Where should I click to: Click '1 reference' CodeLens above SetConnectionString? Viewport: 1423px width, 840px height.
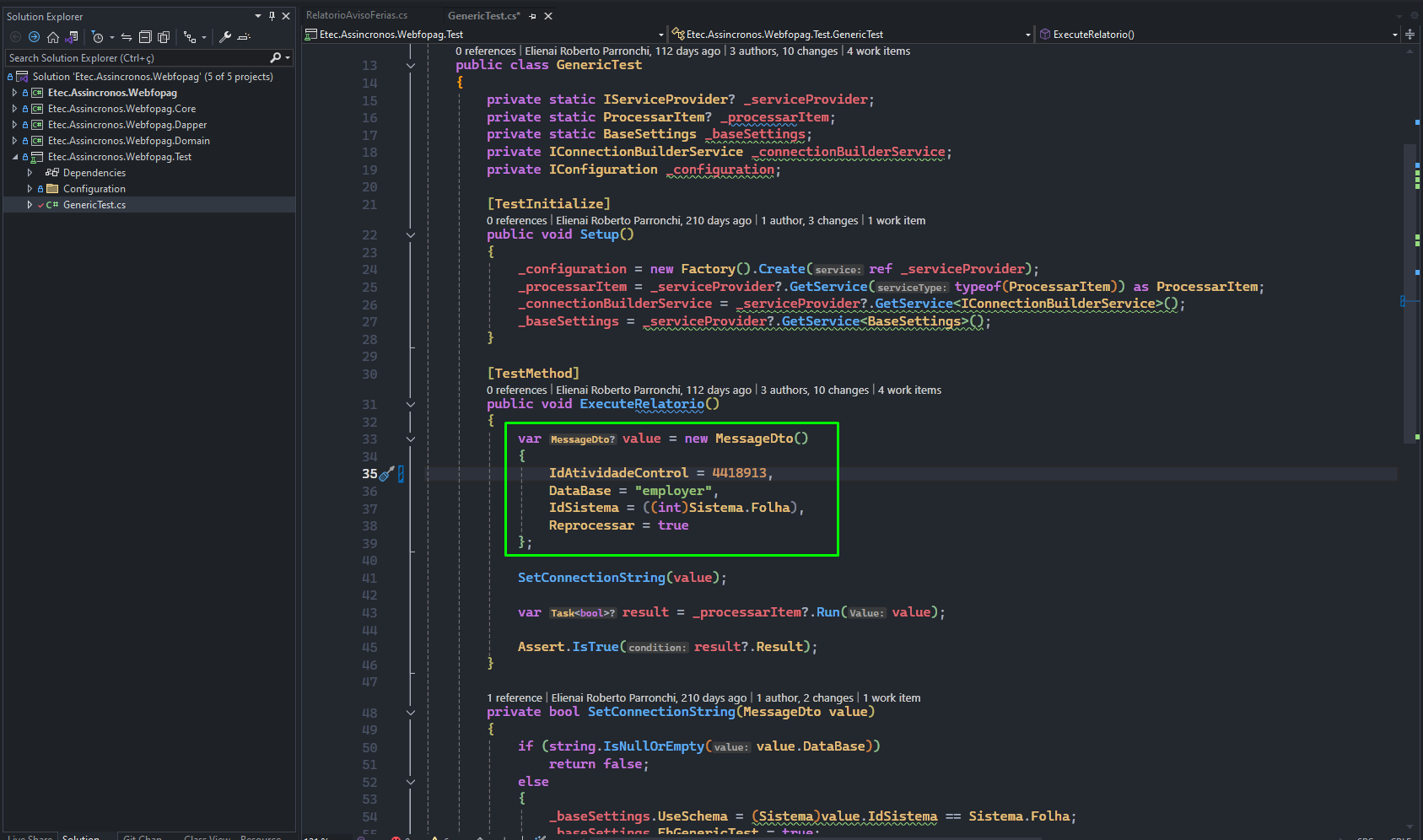515,698
